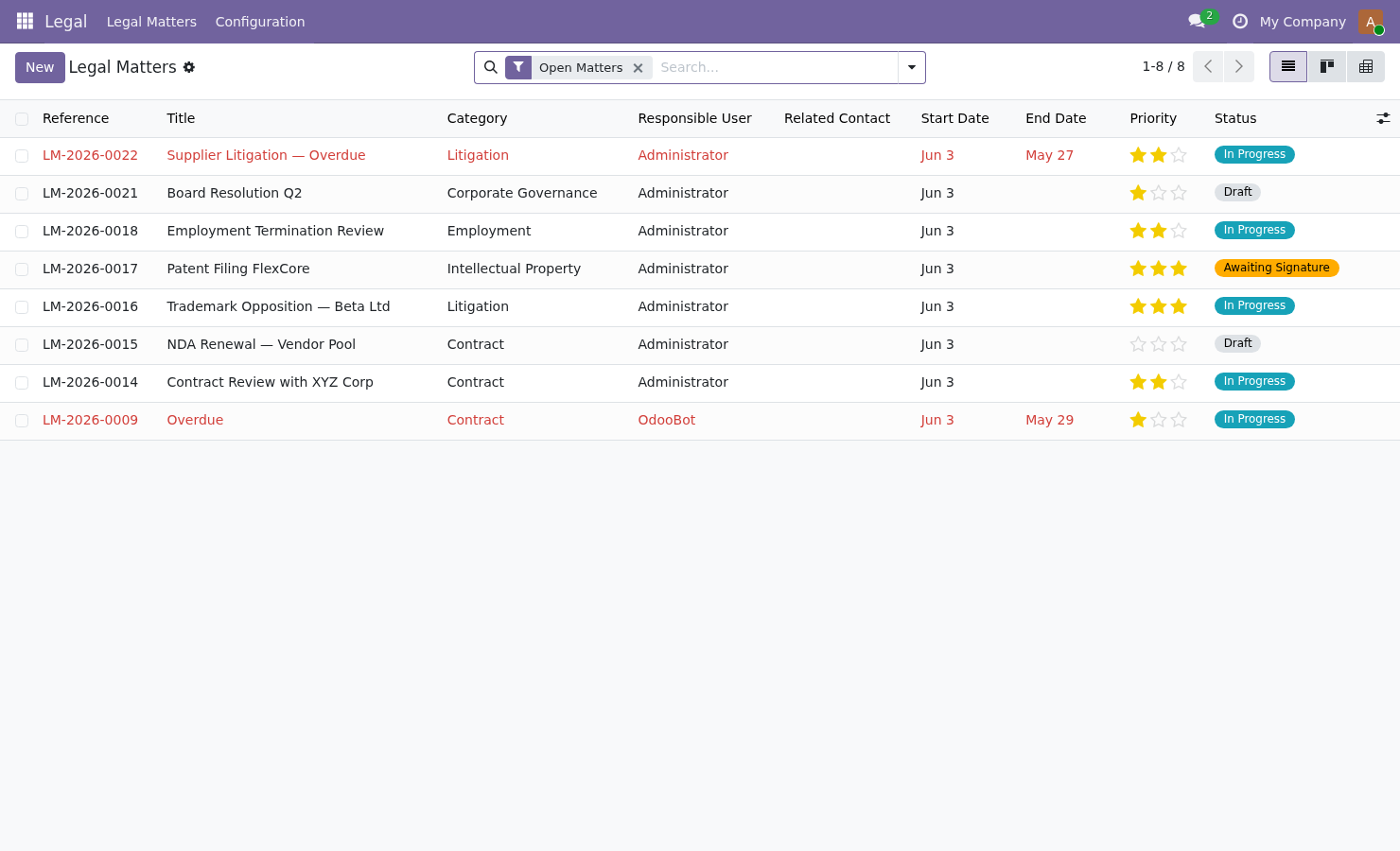Select the LM-2026-0017 row checkbox
Image resolution: width=1400 pixels, height=851 pixels.
[22, 269]
